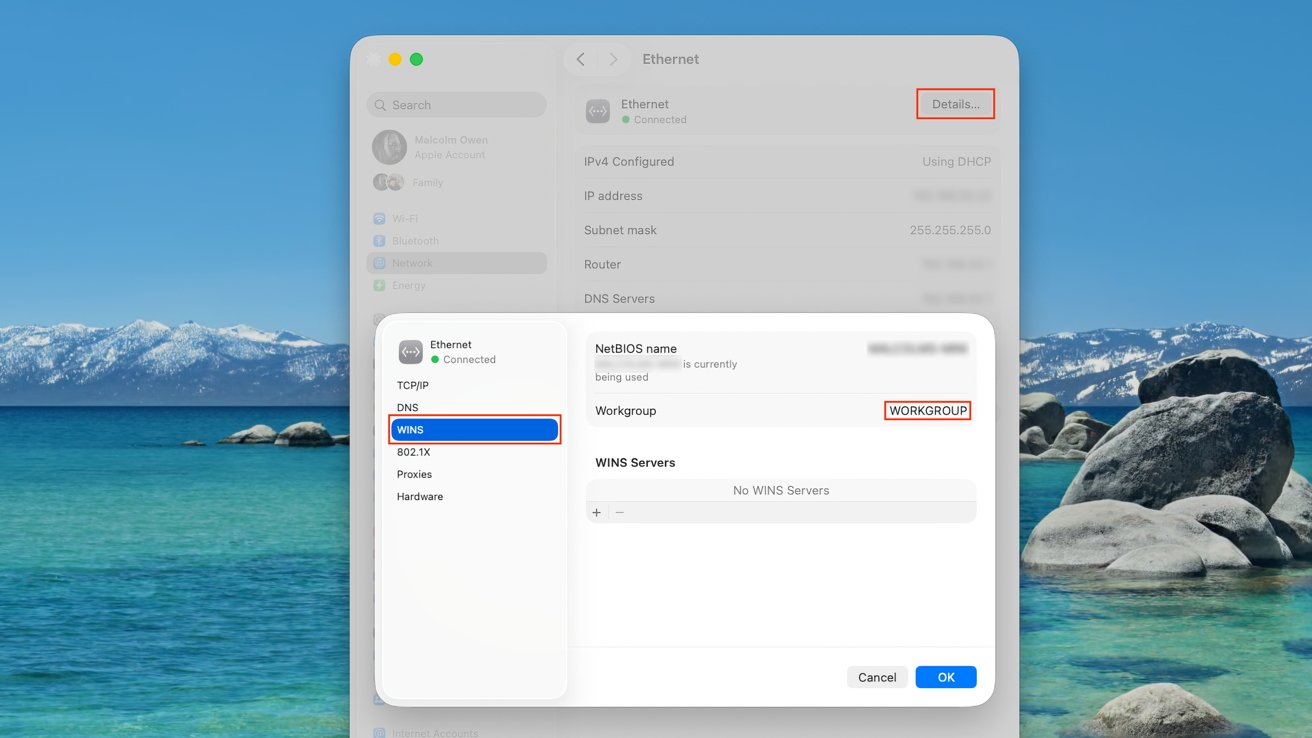
Task: Click the Malcolm Owen account avatar
Action: tap(389, 147)
